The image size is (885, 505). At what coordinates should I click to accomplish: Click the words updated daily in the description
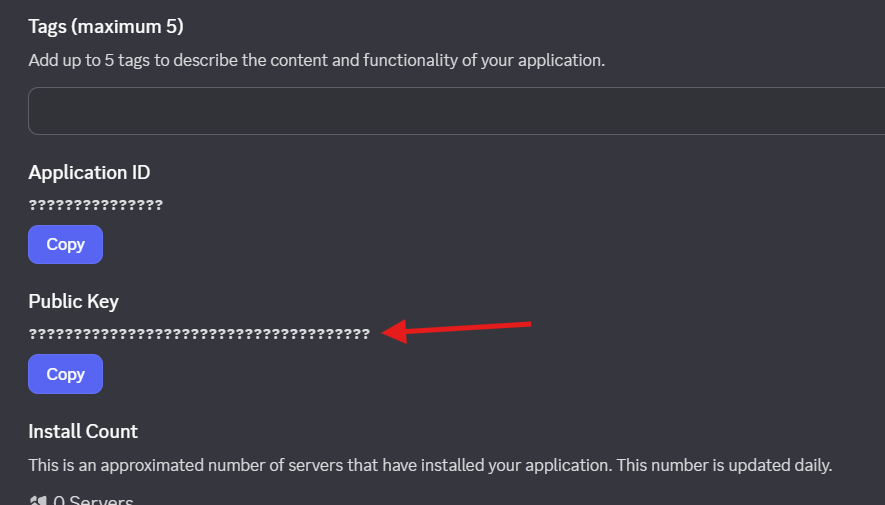coord(780,466)
